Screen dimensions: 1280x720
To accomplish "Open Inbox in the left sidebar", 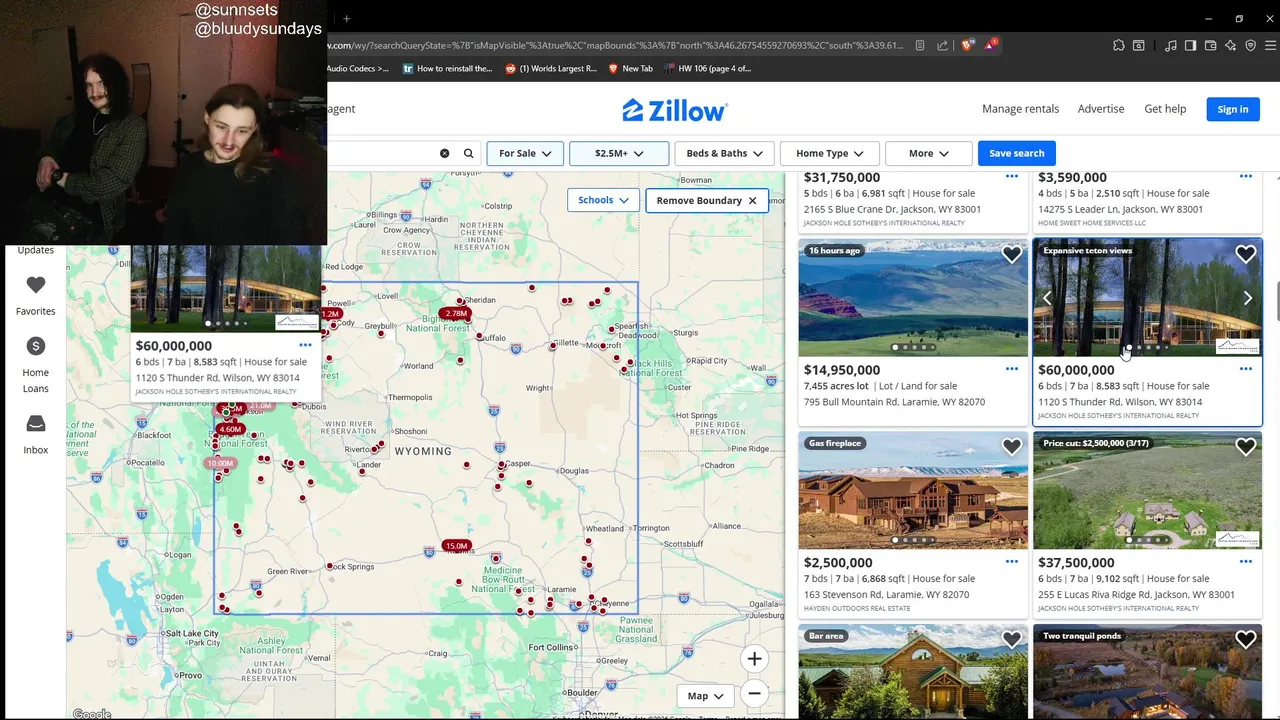I will click(x=35, y=435).
